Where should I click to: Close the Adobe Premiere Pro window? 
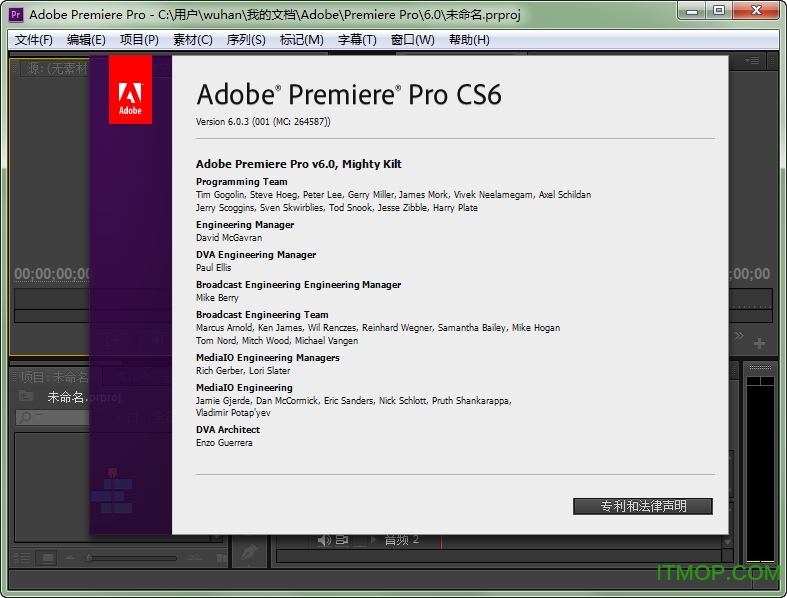(x=756, y=11)
